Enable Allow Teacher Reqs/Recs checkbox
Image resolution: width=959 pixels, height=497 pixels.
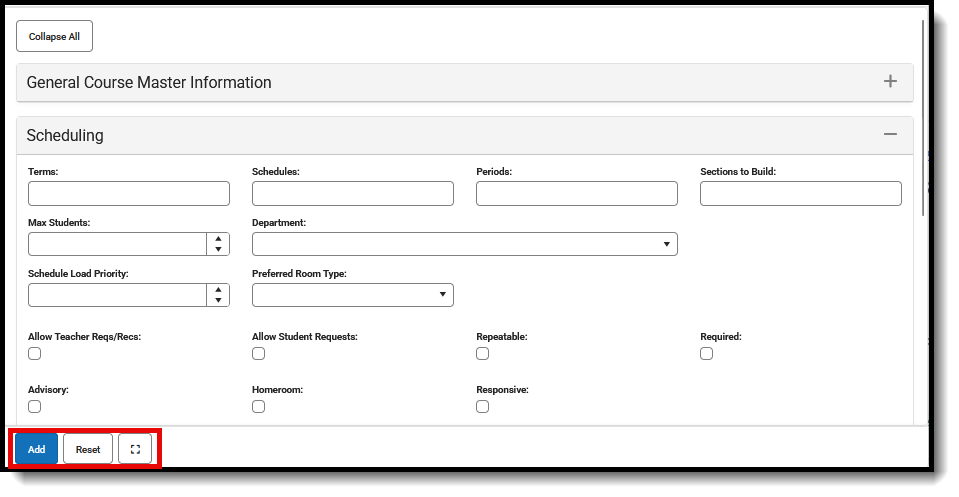(35, 354)
